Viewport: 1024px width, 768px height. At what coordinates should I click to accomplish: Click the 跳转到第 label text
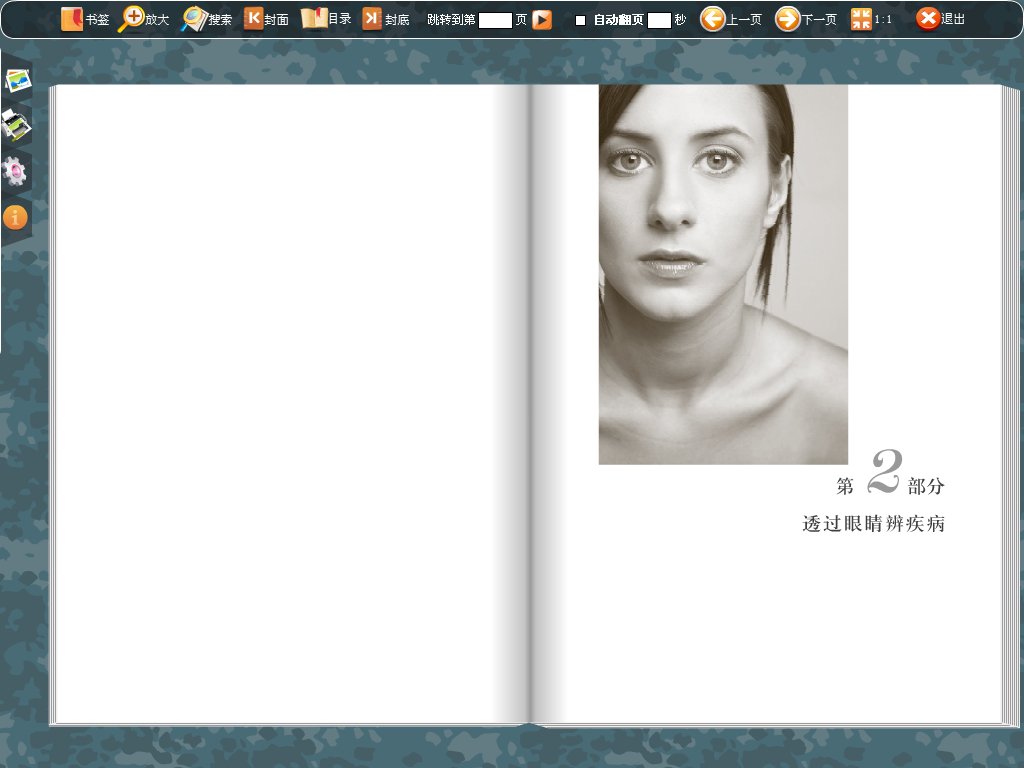point(451,20)
